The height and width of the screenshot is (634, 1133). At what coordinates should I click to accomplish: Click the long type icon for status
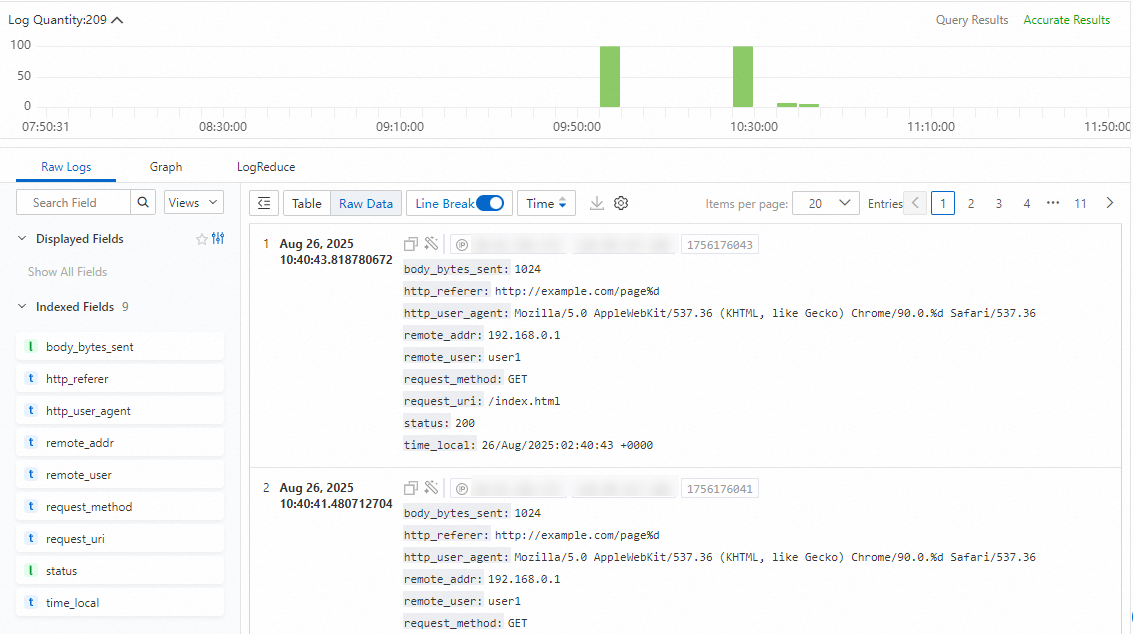(31, 570)
